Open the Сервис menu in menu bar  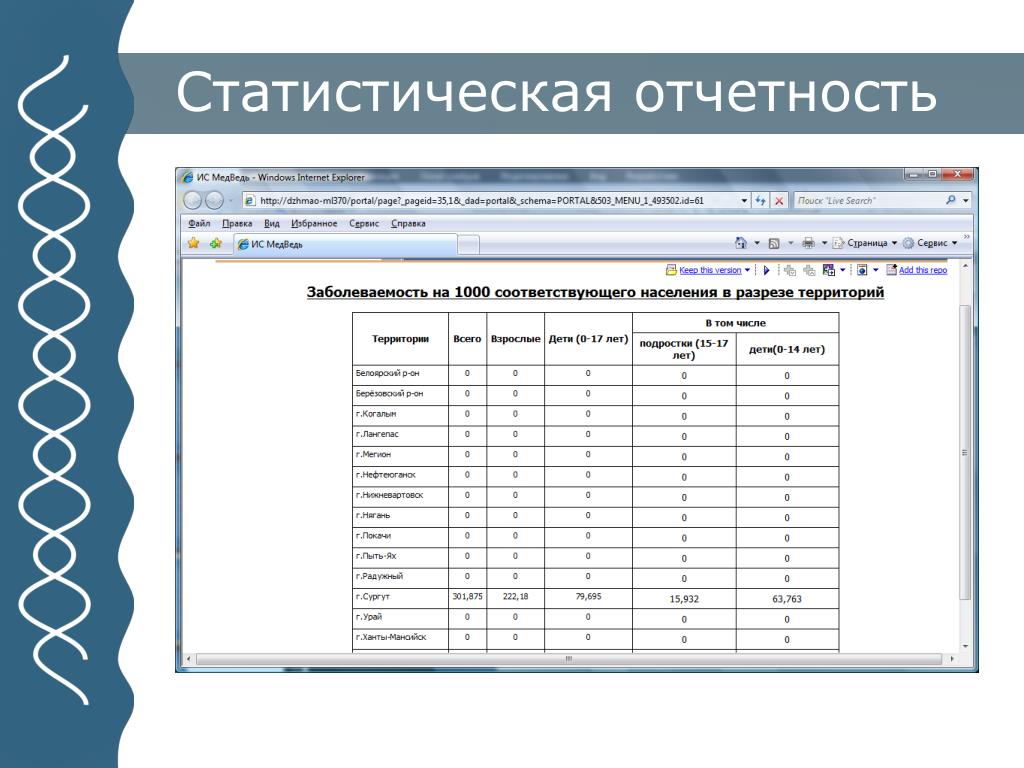coord(364,223)
